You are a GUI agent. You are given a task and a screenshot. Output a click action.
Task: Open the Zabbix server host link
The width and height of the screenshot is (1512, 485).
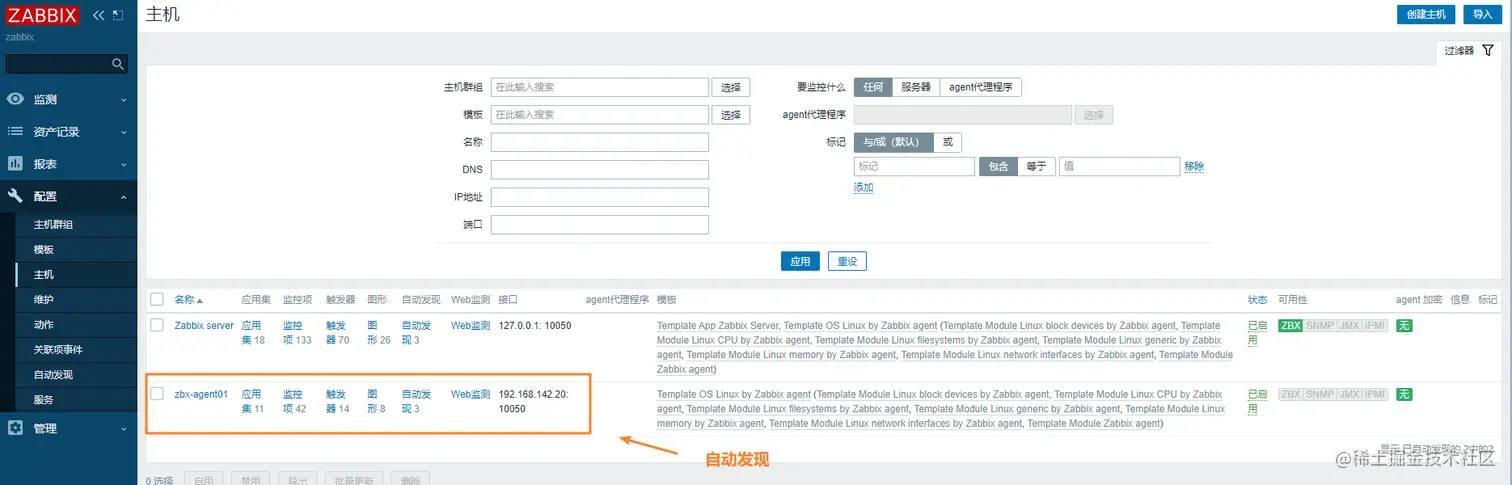point(204,325)
